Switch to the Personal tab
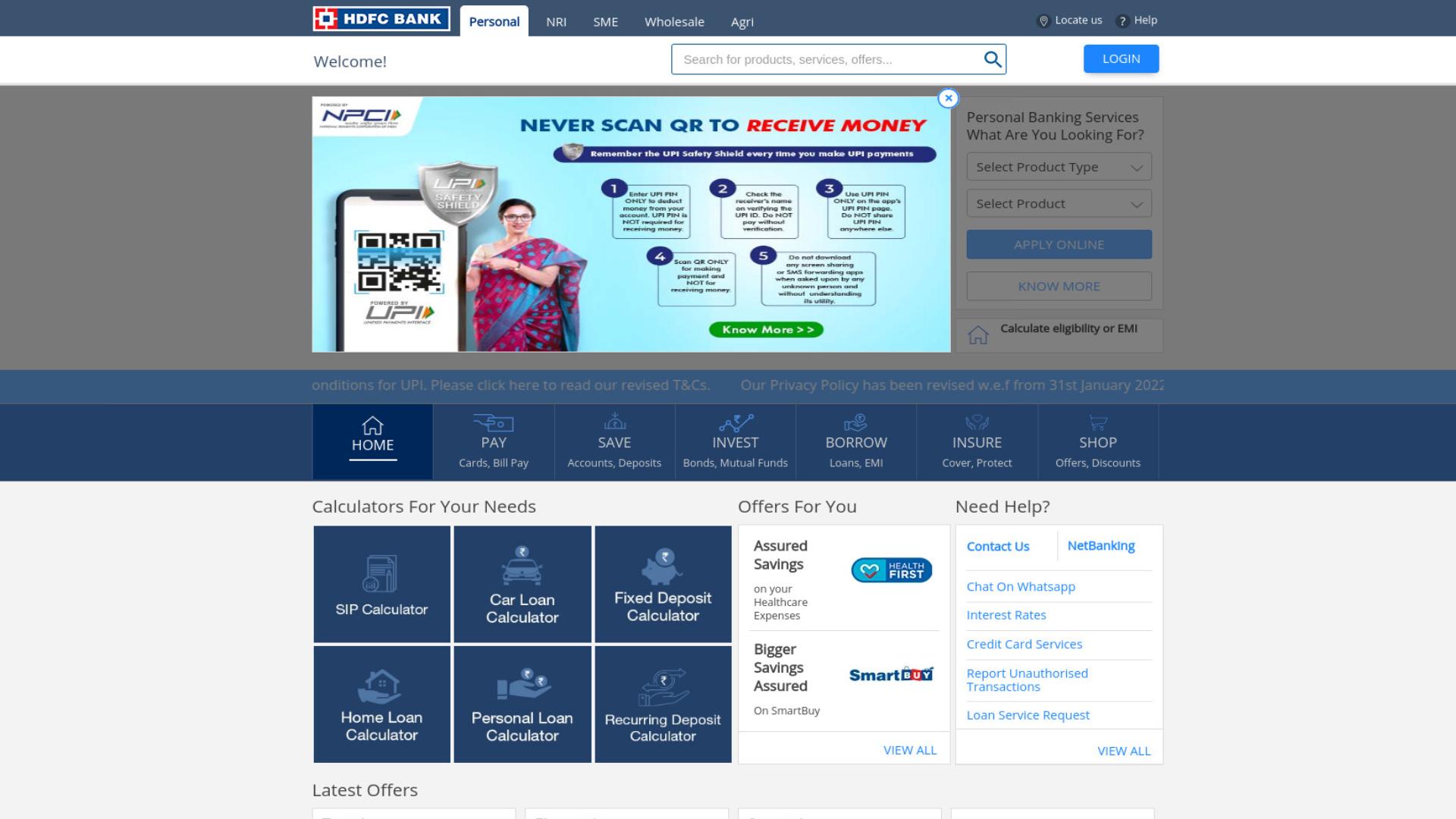This screenshot has height=819, width=1456. pyautogui.click(x=494, y=22)
